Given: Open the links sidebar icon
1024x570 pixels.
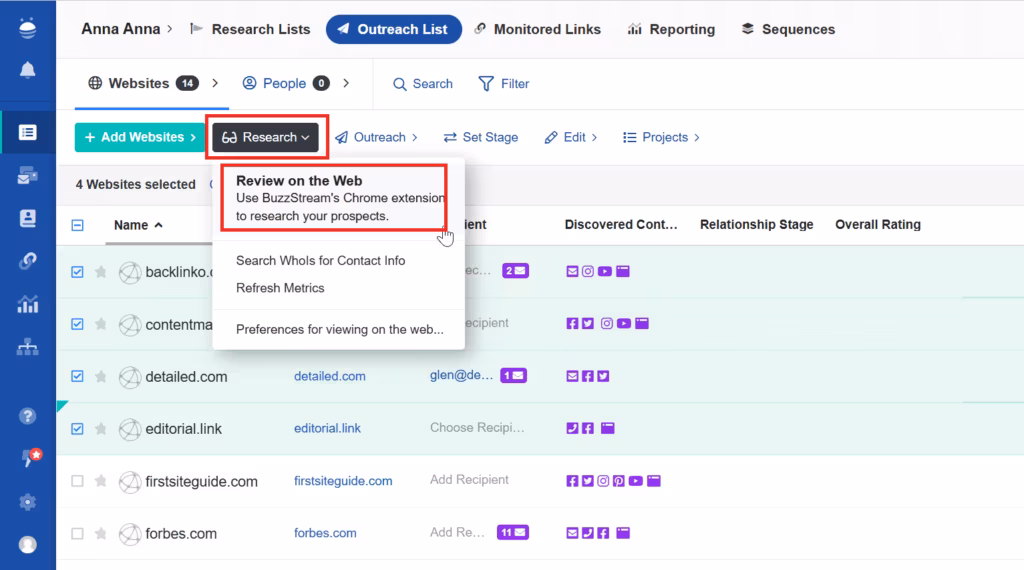Looking at the screenshot, I should pyautogui.click(x=27, y=261).
